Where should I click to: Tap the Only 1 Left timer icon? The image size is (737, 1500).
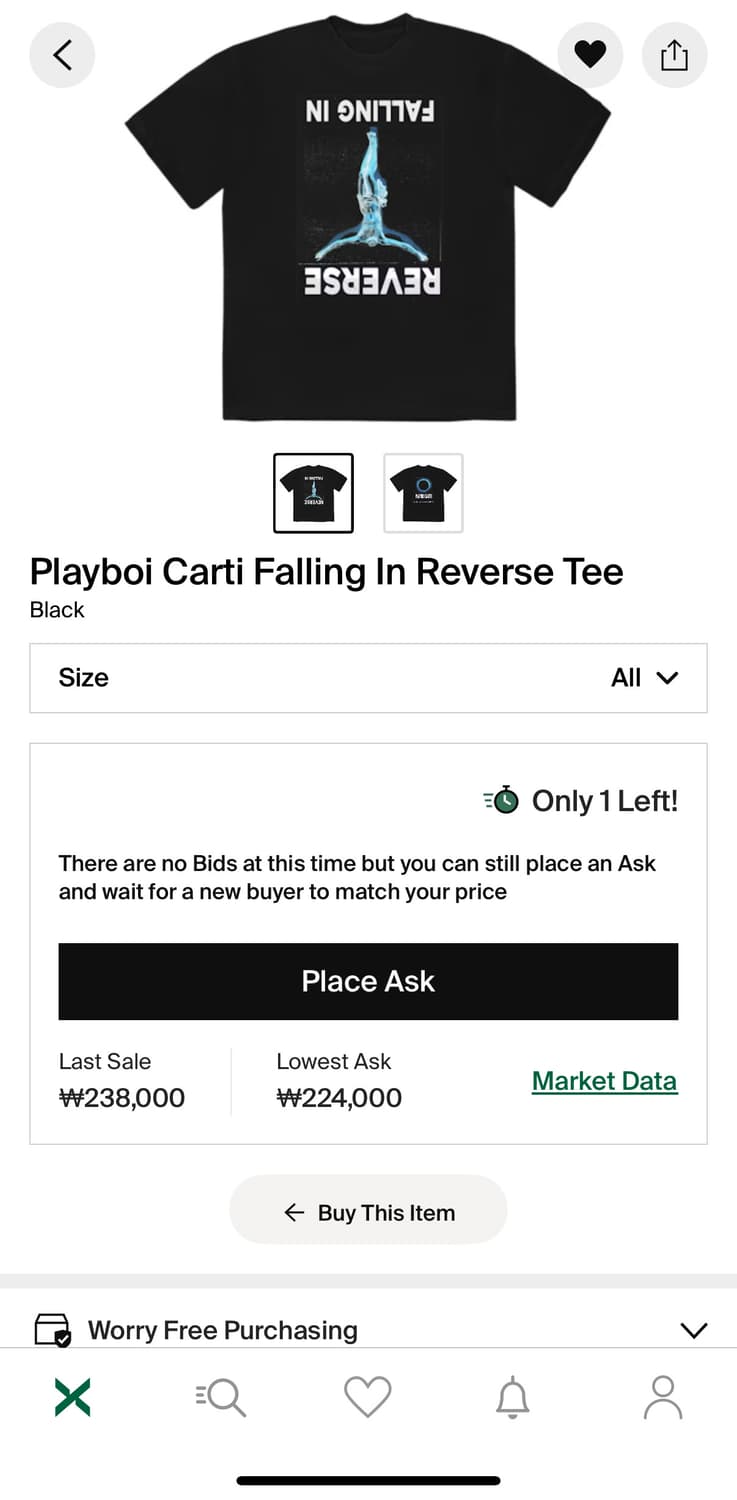coord(502,800)
